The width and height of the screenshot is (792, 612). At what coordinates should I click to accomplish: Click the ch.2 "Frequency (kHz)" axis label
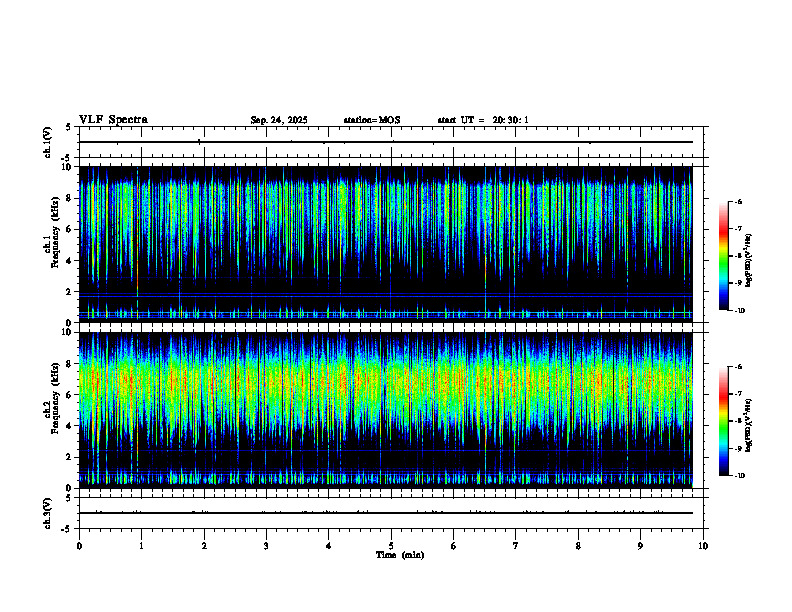point(55,398)
